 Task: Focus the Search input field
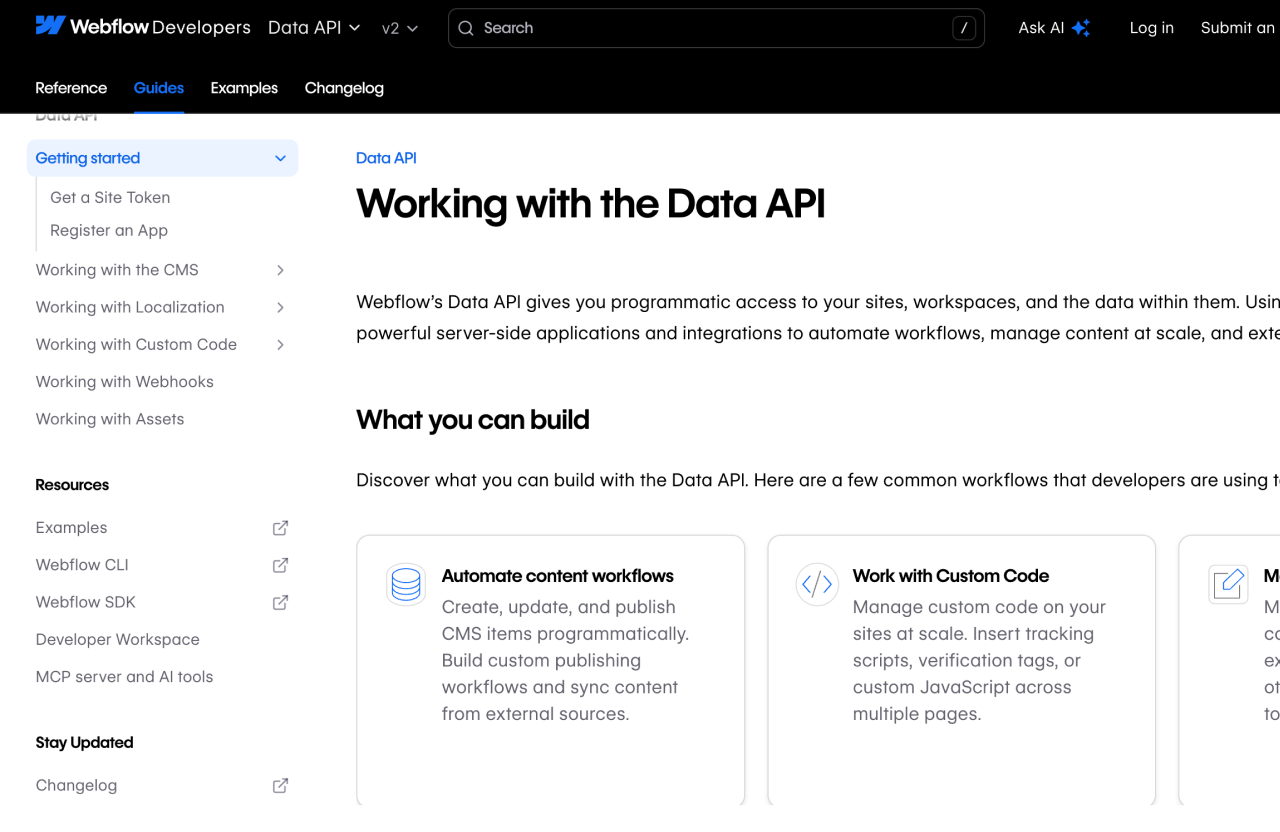click(716, 28)
